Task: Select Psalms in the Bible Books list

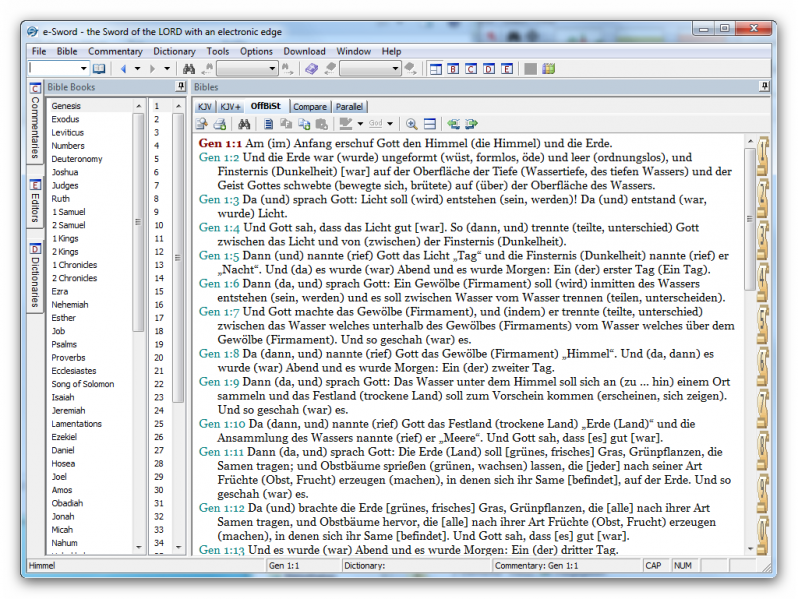Action: [64, 344]
